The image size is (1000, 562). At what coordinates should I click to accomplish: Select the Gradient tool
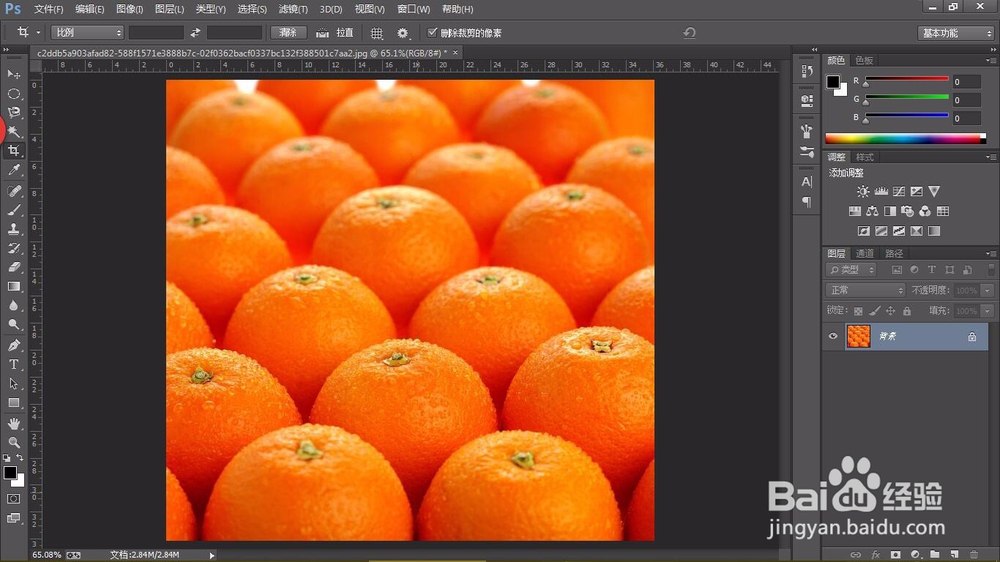point(13,286)
